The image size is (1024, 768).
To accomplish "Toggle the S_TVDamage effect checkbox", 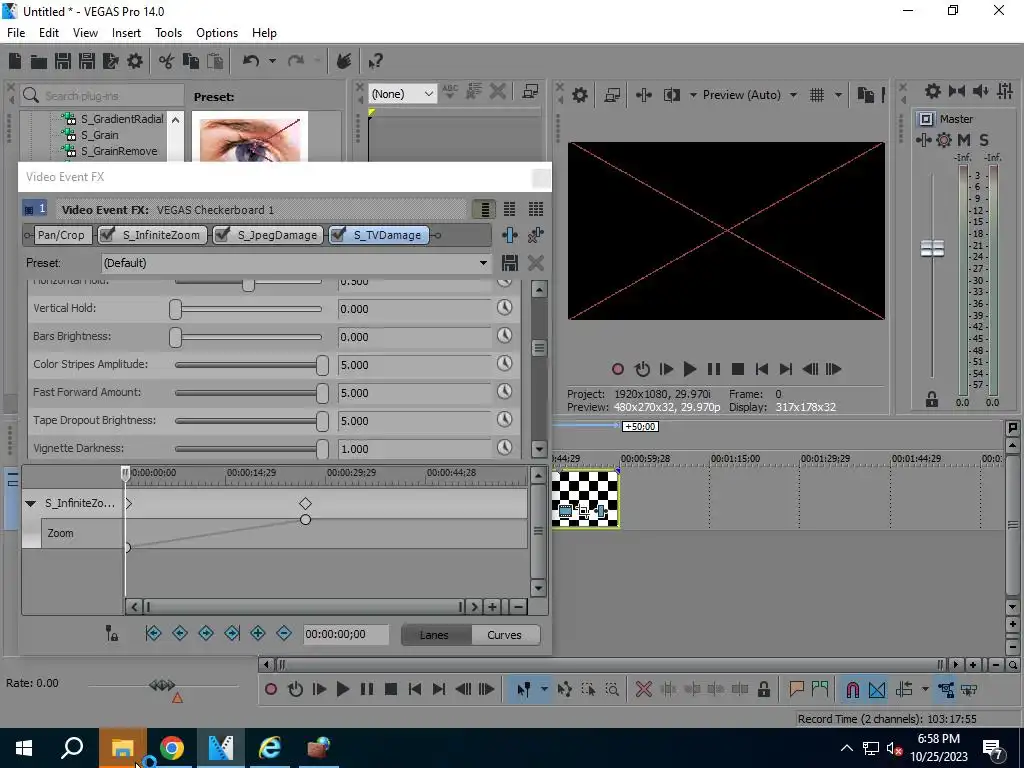I will tap(338, 234).
